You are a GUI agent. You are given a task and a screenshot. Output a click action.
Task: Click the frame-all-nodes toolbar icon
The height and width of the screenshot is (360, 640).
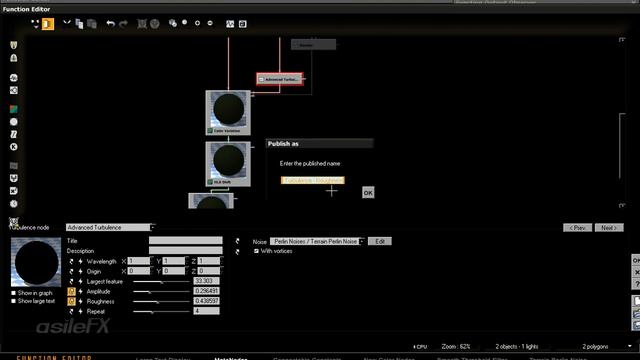(x=142, y=24)
